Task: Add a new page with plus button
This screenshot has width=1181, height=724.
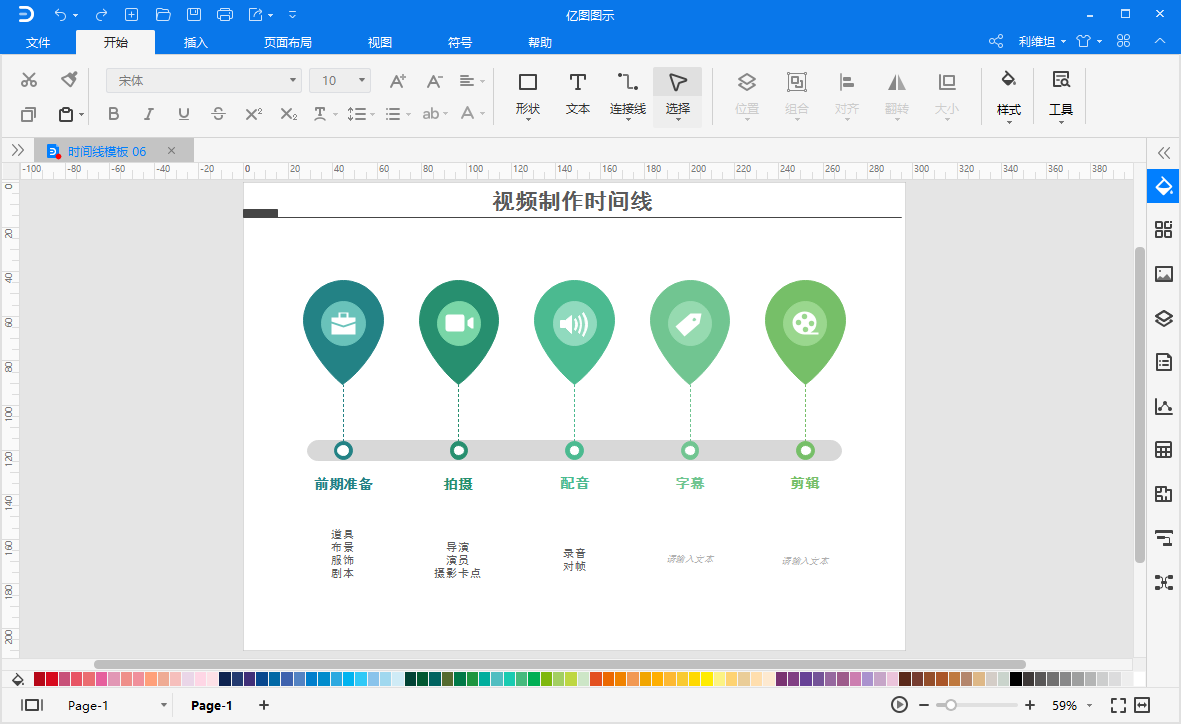Action: (264, 705)
